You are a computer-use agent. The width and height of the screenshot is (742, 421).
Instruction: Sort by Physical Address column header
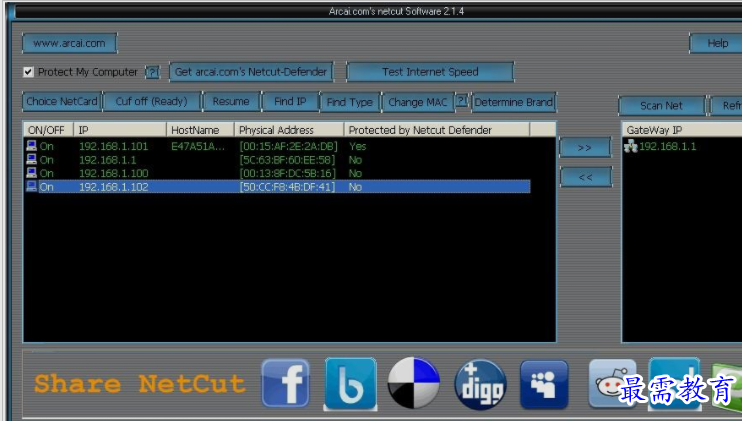289,130
